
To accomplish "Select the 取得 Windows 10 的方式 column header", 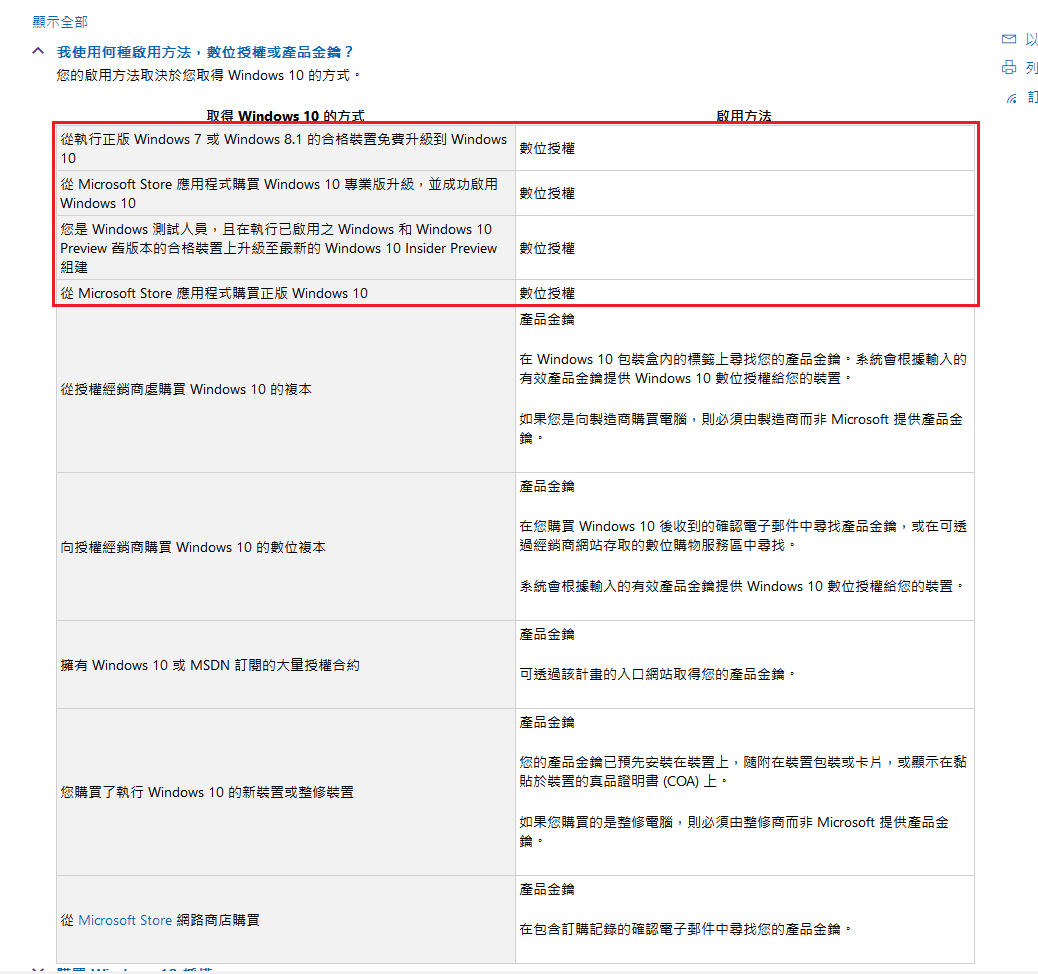I will [x=282, y=116].
